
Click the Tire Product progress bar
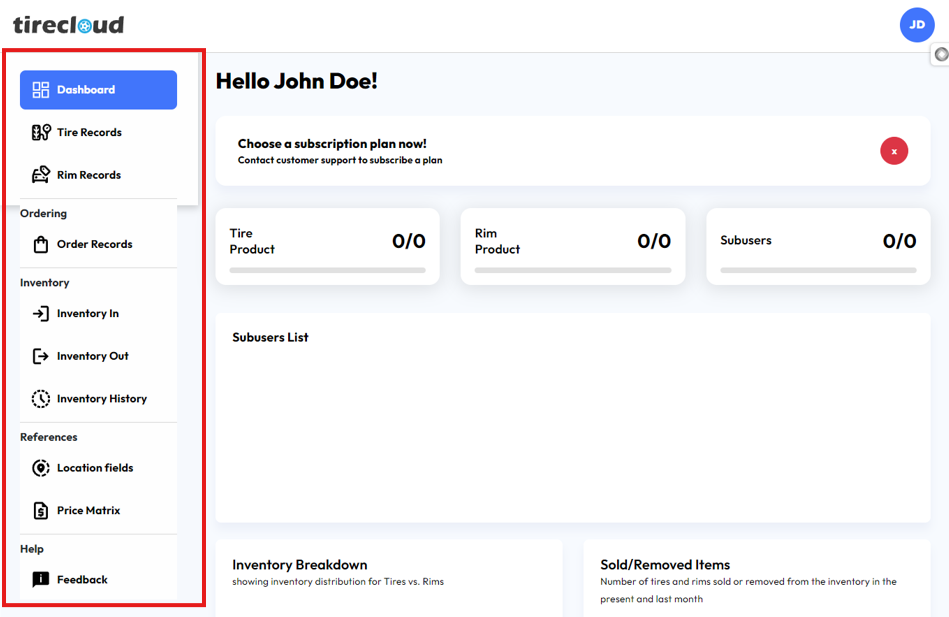pos(327,270)
